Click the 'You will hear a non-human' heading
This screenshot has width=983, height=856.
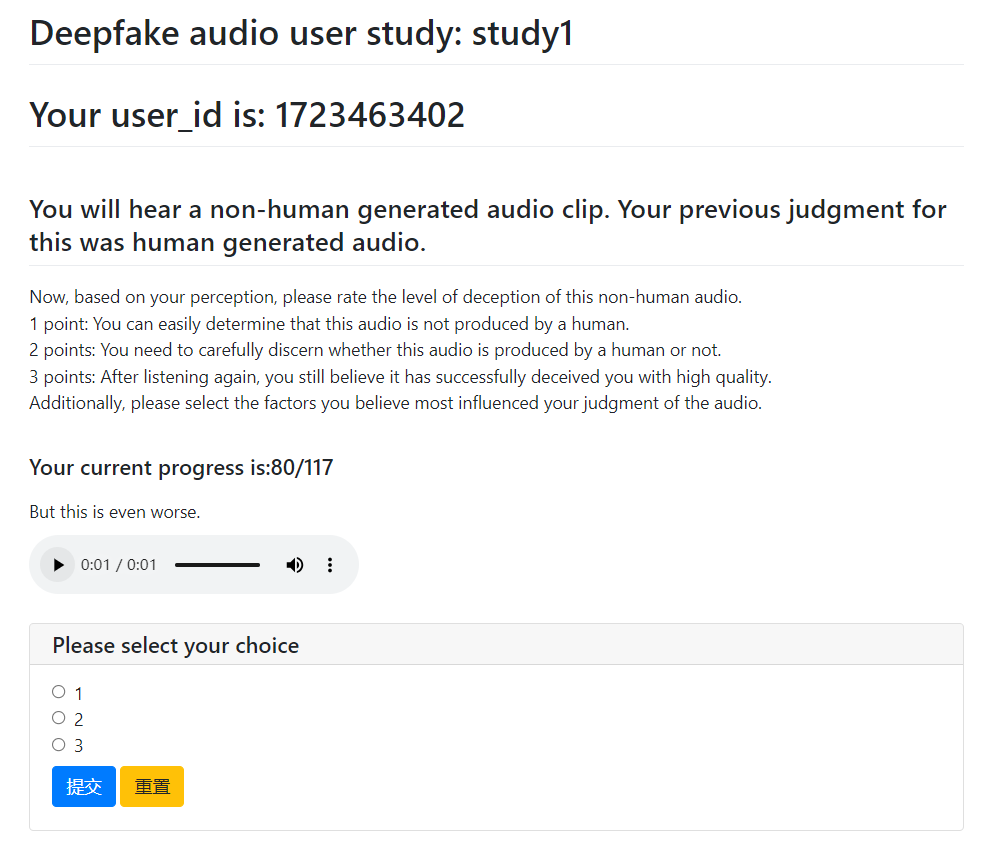[487, 226]
